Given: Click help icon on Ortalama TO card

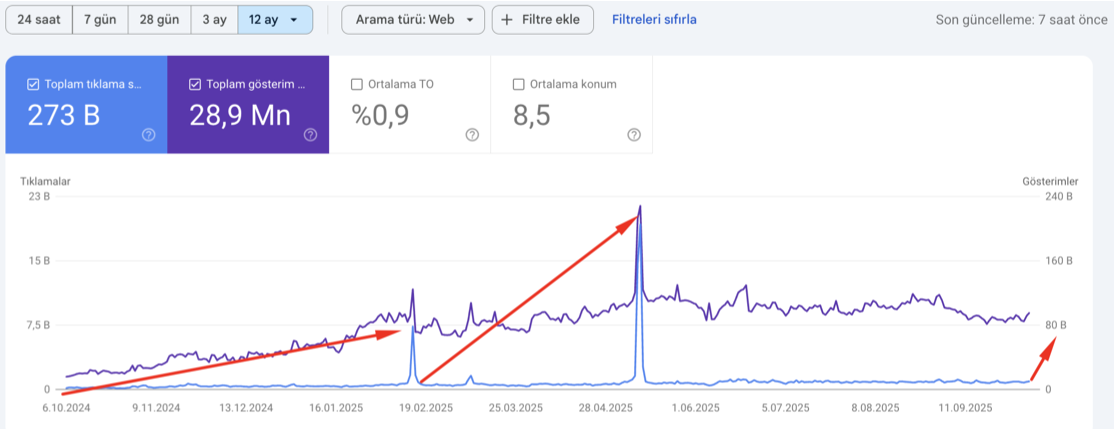Looking at the screenshot, I should coord(472,135).
